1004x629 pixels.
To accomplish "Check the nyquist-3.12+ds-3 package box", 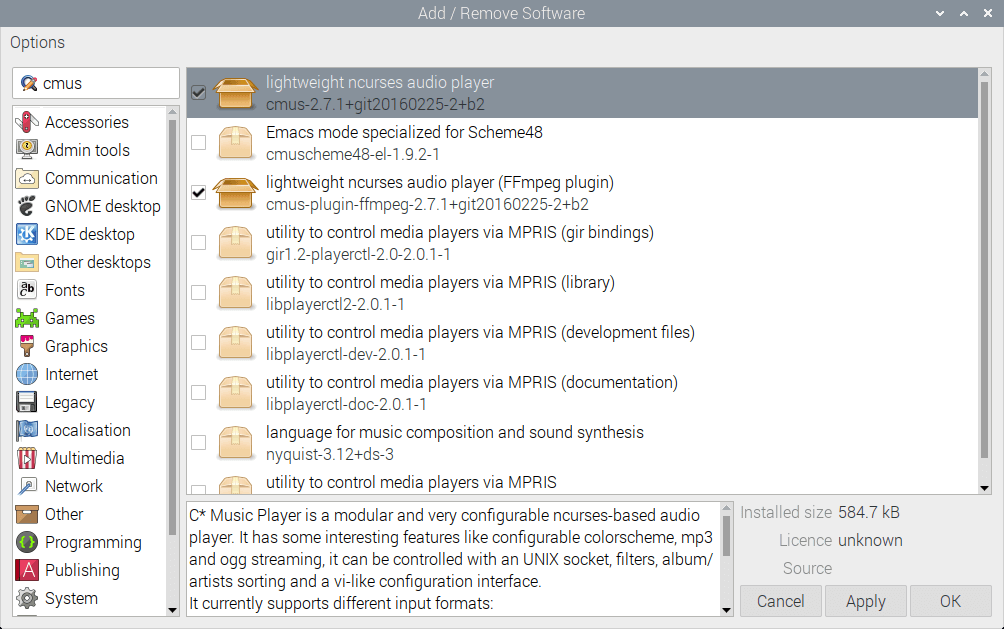I will point(198,442).
